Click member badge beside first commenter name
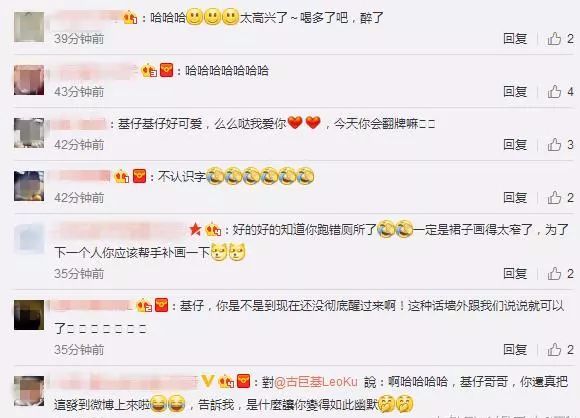Screen dimensions: 580x418 point(130,17)
